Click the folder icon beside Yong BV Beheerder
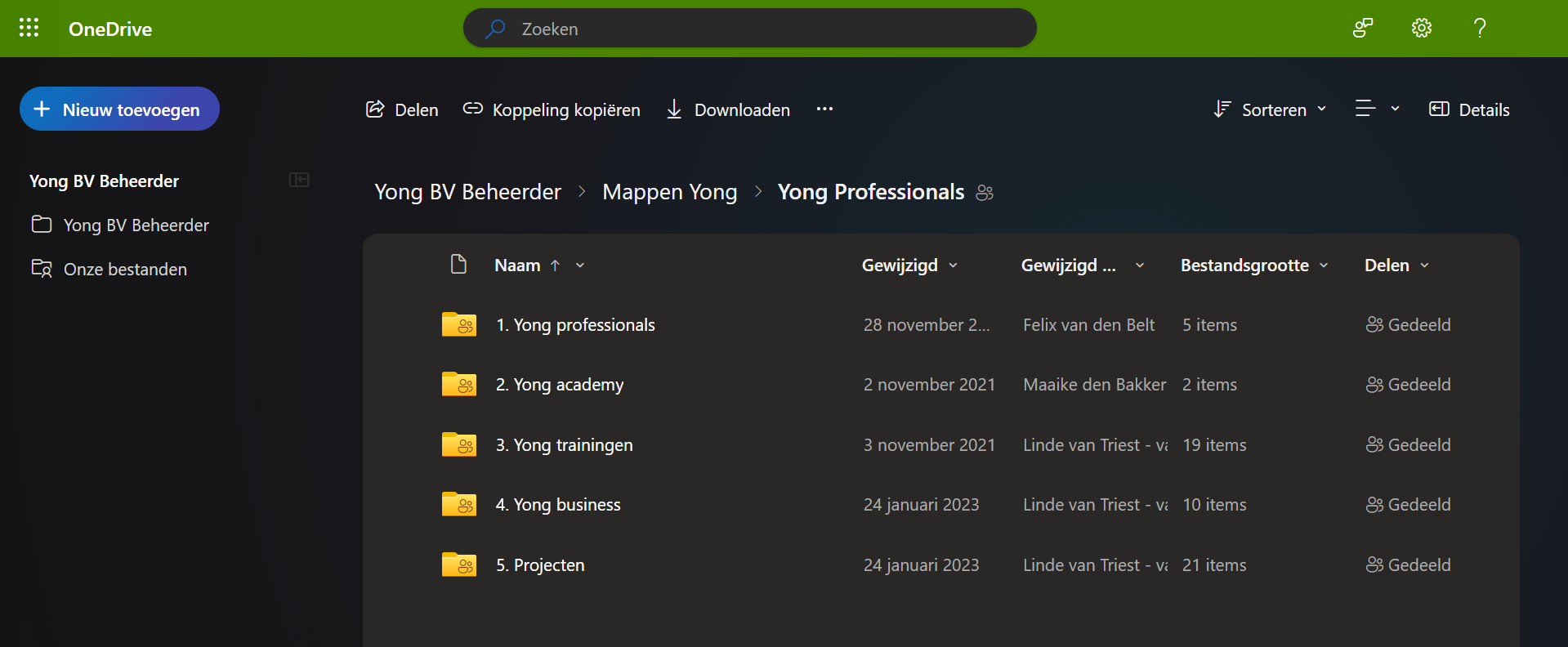1568x647 pixels. point(41,225)
